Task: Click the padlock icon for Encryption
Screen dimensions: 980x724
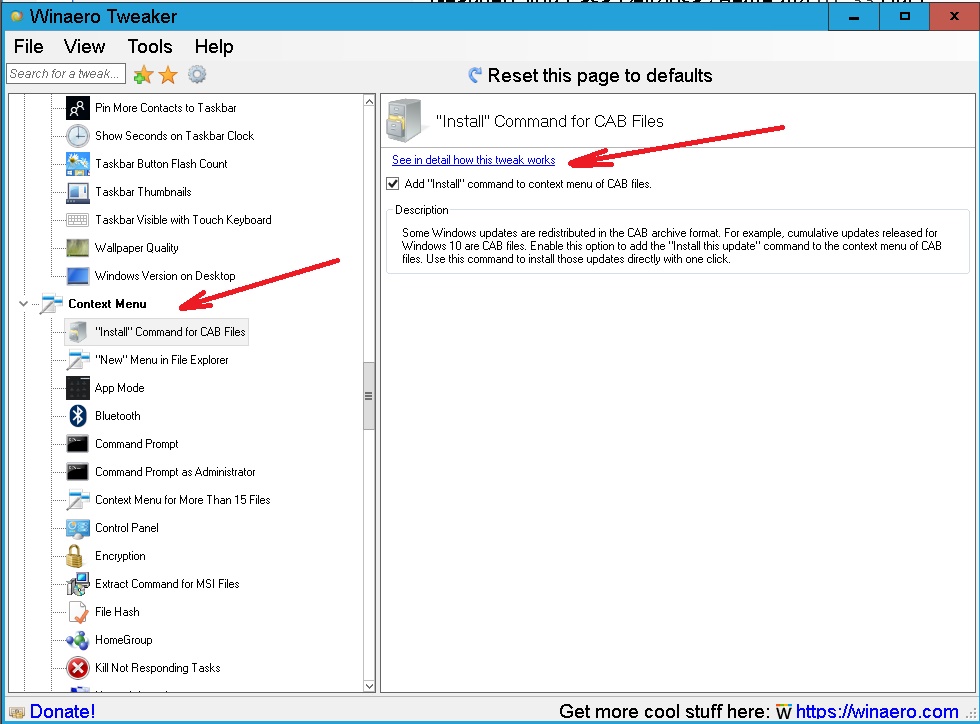Action: (74, 556)
